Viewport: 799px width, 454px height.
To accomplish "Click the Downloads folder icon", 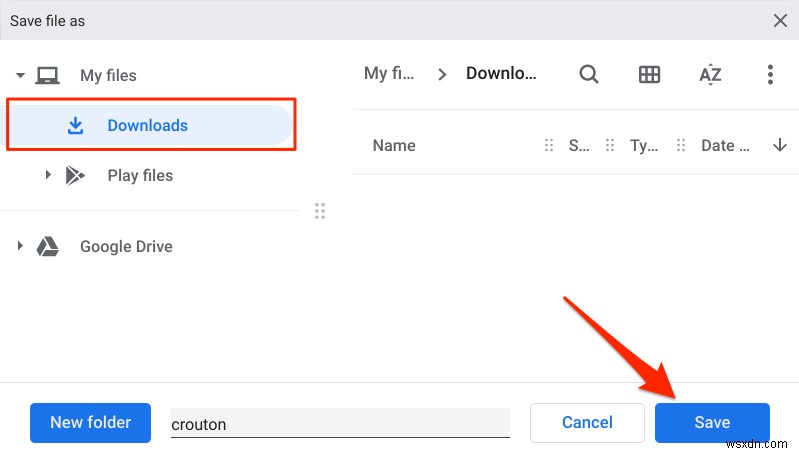I will click(75, 126).
